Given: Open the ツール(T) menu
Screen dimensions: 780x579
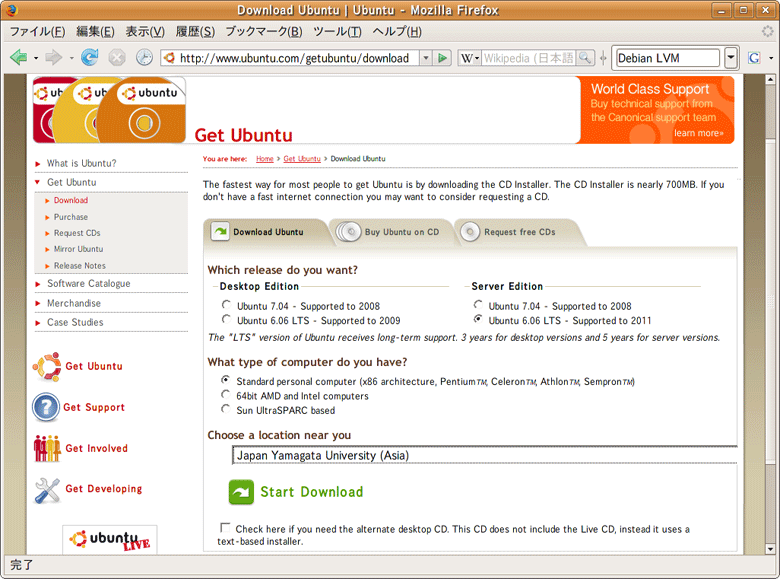Looking at the screenshot, I should (x=337, y=31).
